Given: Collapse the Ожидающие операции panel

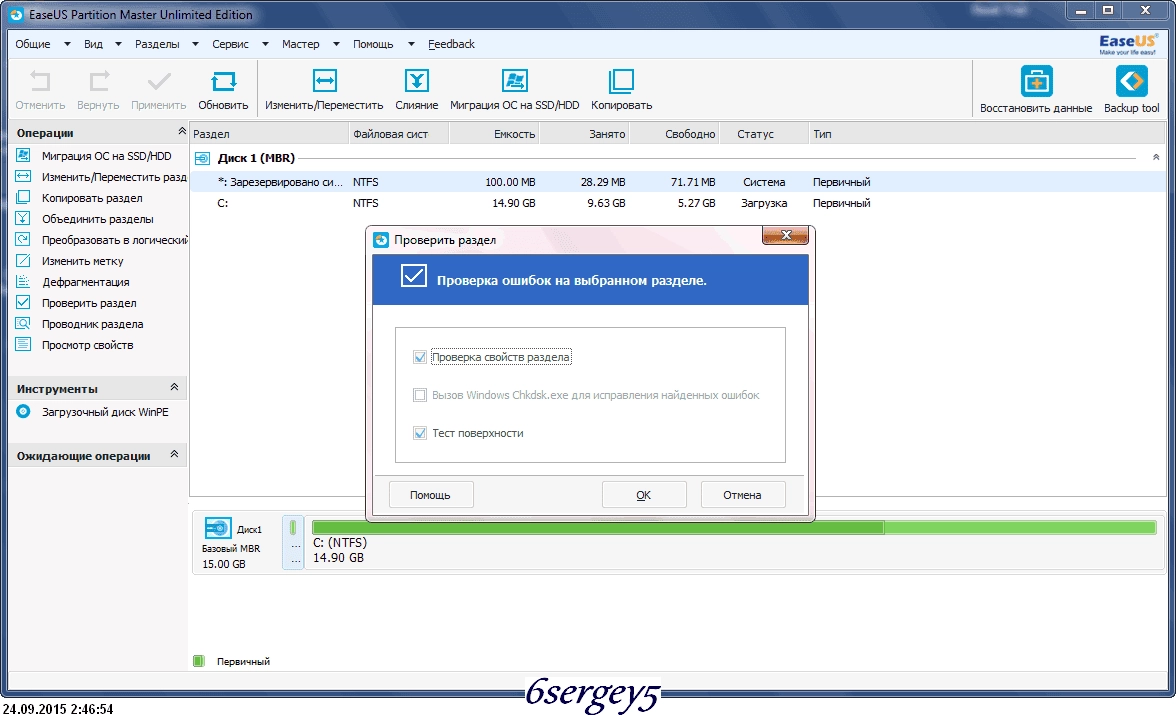Looking at the screenshot, I should pyautogui.click(x=174, y=454).
